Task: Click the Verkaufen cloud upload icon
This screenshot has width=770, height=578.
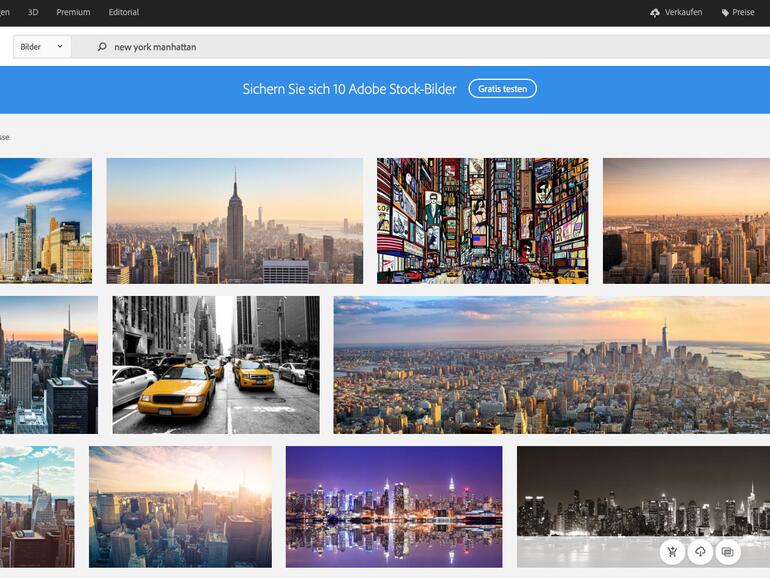Action: [655, 13]
